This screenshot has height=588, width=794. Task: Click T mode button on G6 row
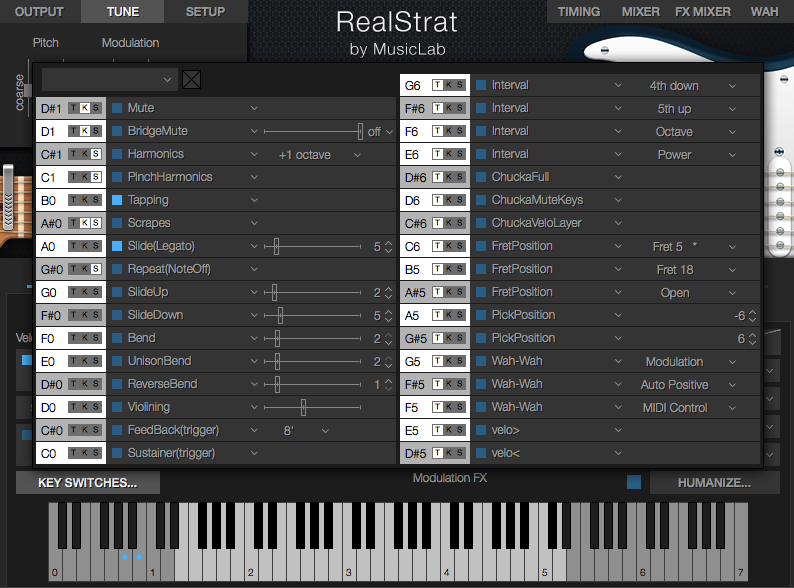(x=437, y=85)
